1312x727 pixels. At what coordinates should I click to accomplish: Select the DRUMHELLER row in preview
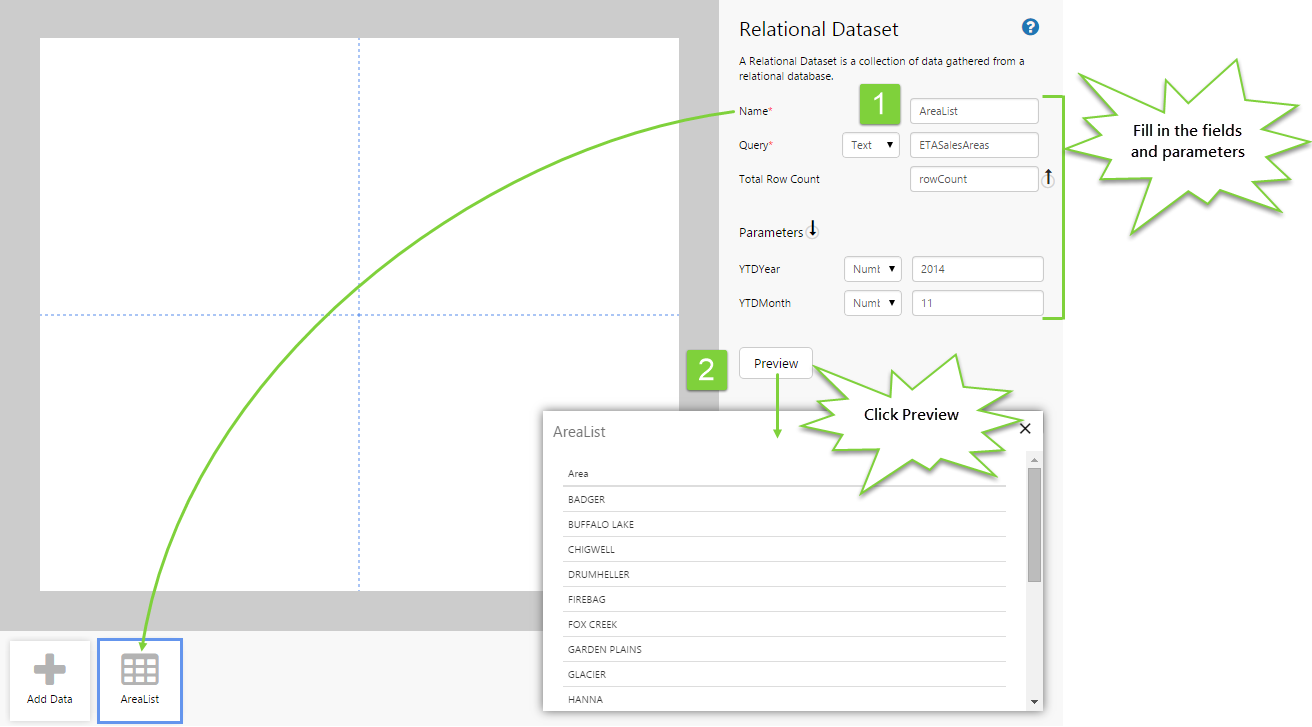[x=784, y=574]
